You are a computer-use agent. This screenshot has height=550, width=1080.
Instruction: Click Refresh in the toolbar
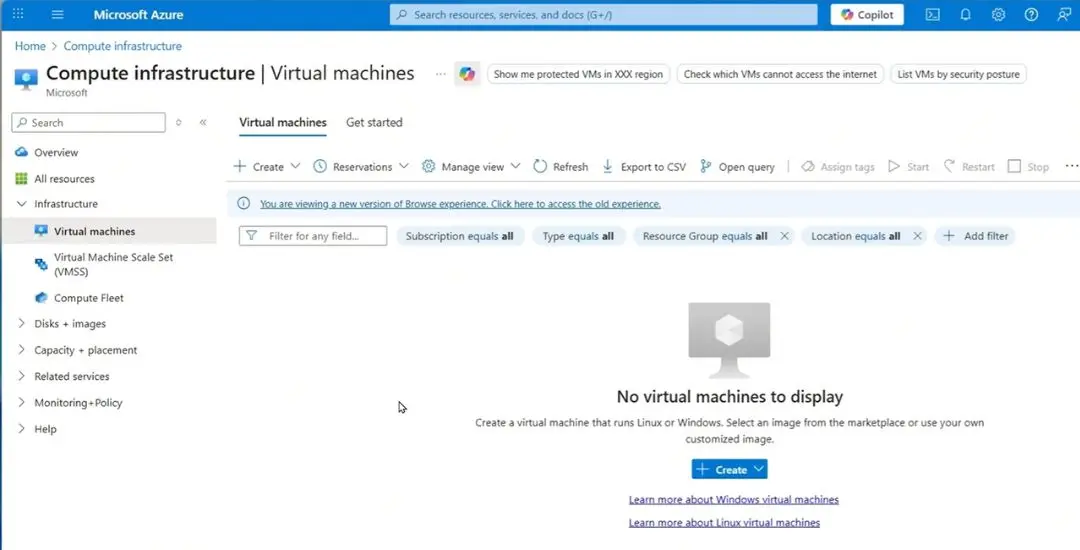tap(561, 167)
